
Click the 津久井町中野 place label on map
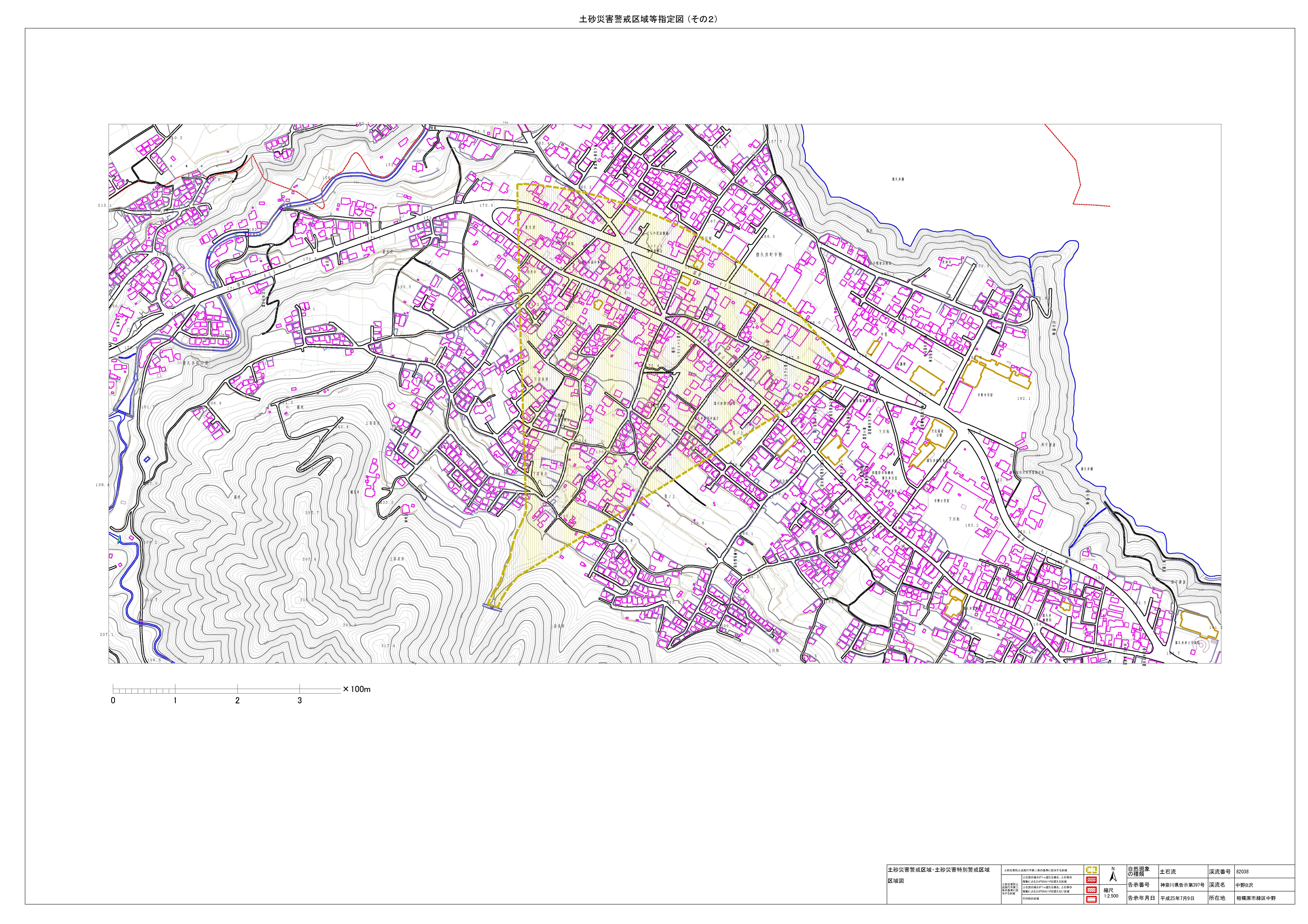769,255
